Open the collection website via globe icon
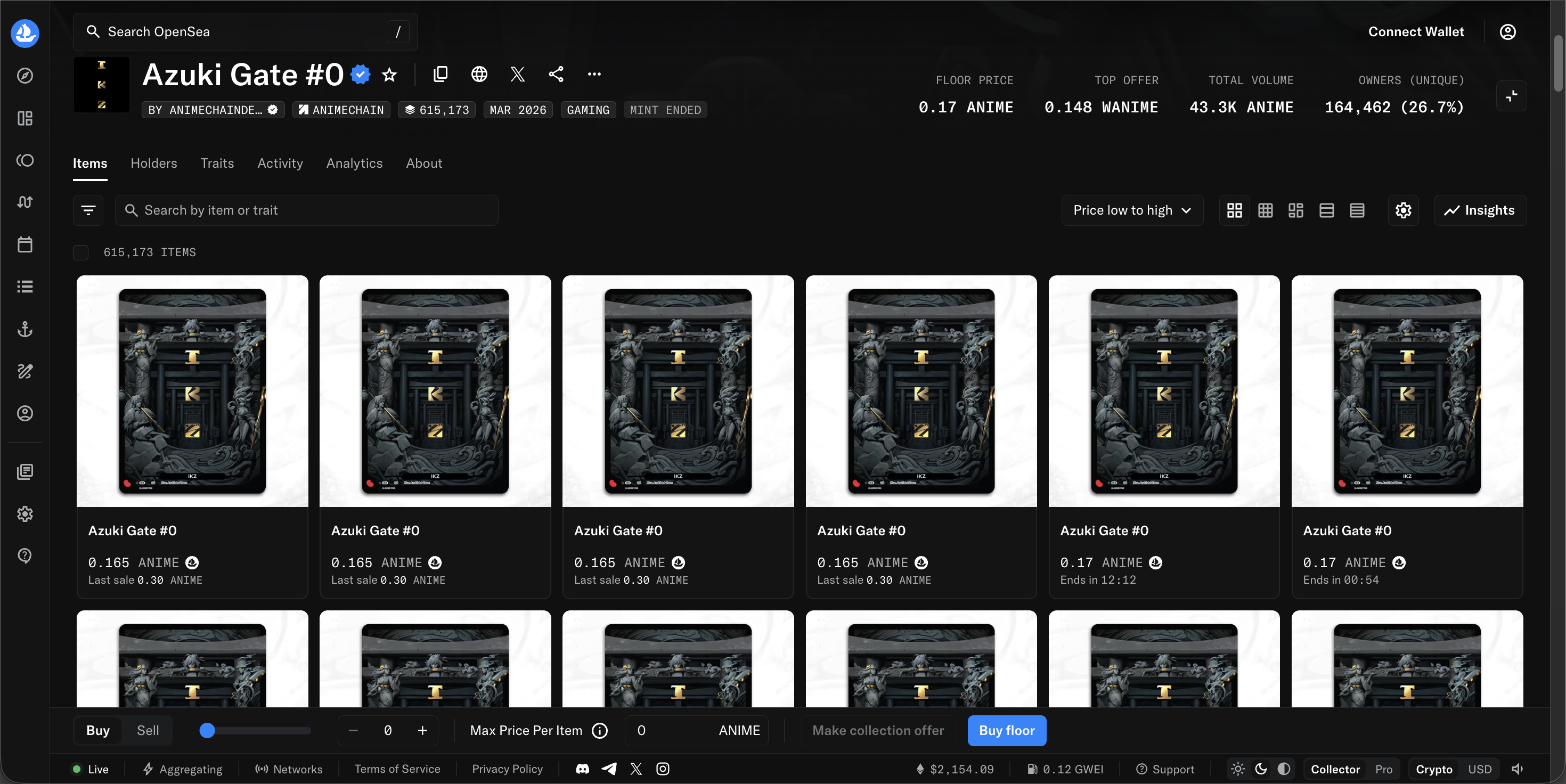1566x784 pixels. (x=478, y=74)
